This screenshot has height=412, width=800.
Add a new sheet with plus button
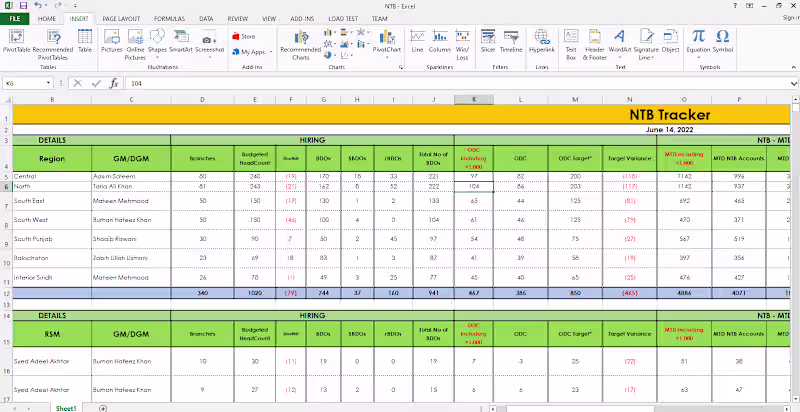(103, 408)
